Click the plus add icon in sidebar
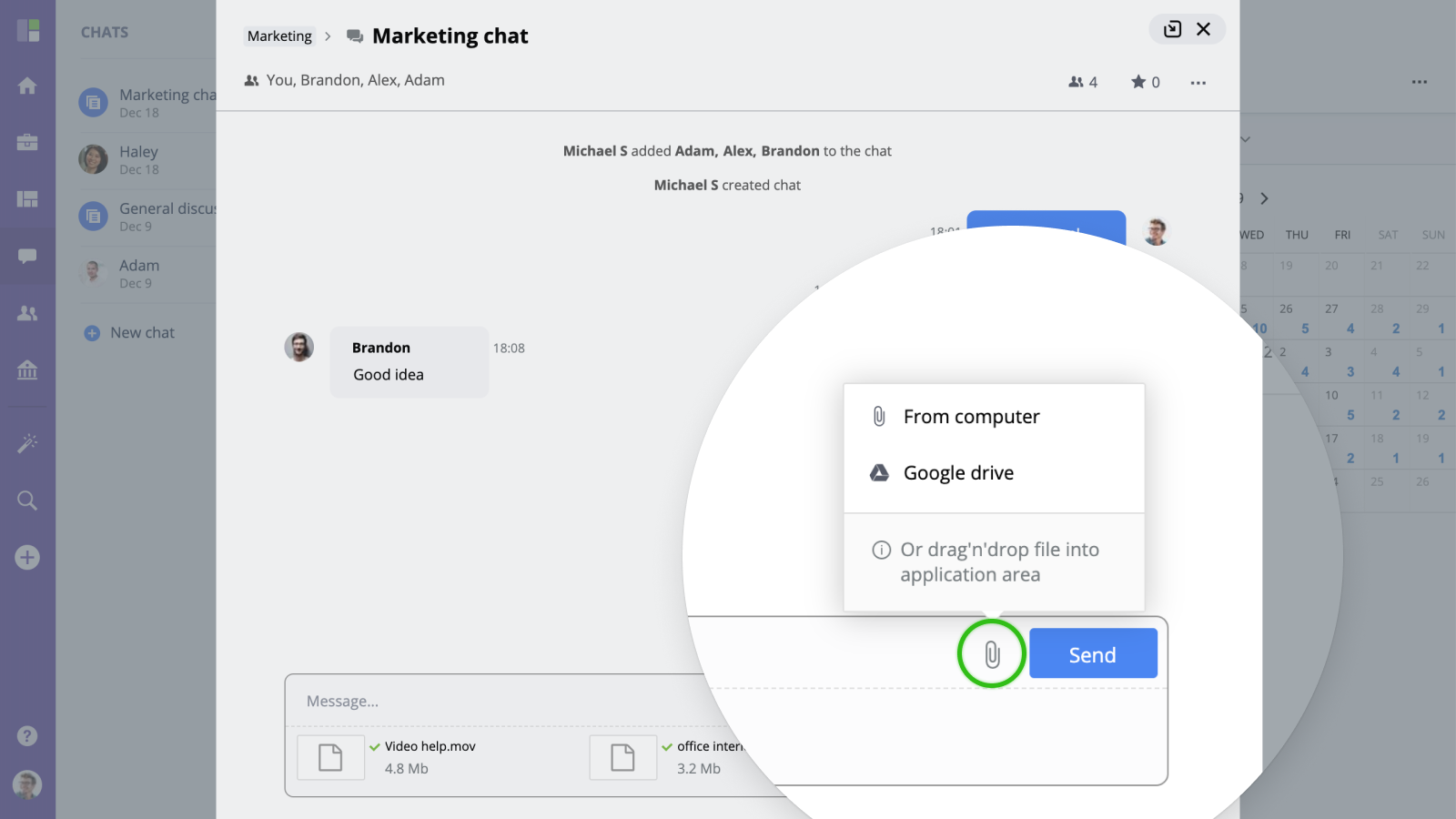 pyautogui.click(x=27, y=557)
